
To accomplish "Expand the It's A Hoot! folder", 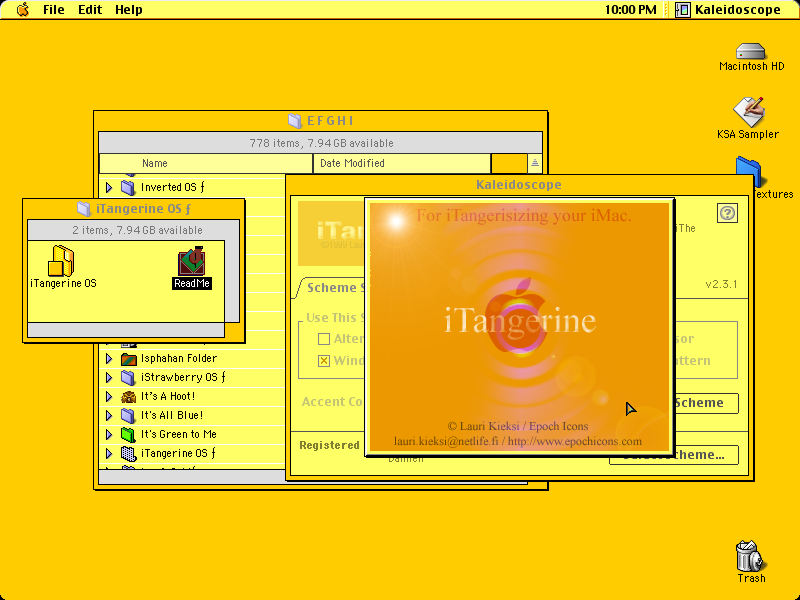I will [x=109, y=396].
